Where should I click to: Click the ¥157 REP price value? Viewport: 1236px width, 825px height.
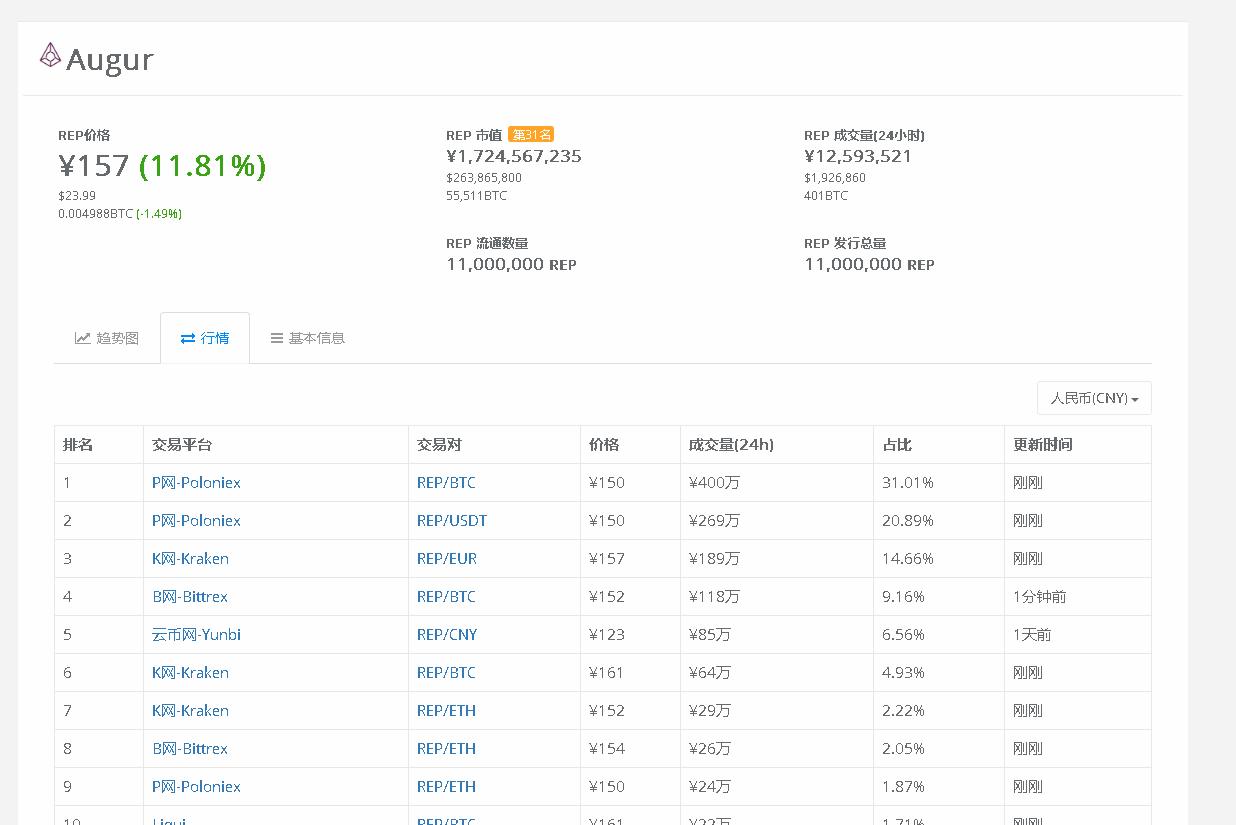(x=94, y=165)
